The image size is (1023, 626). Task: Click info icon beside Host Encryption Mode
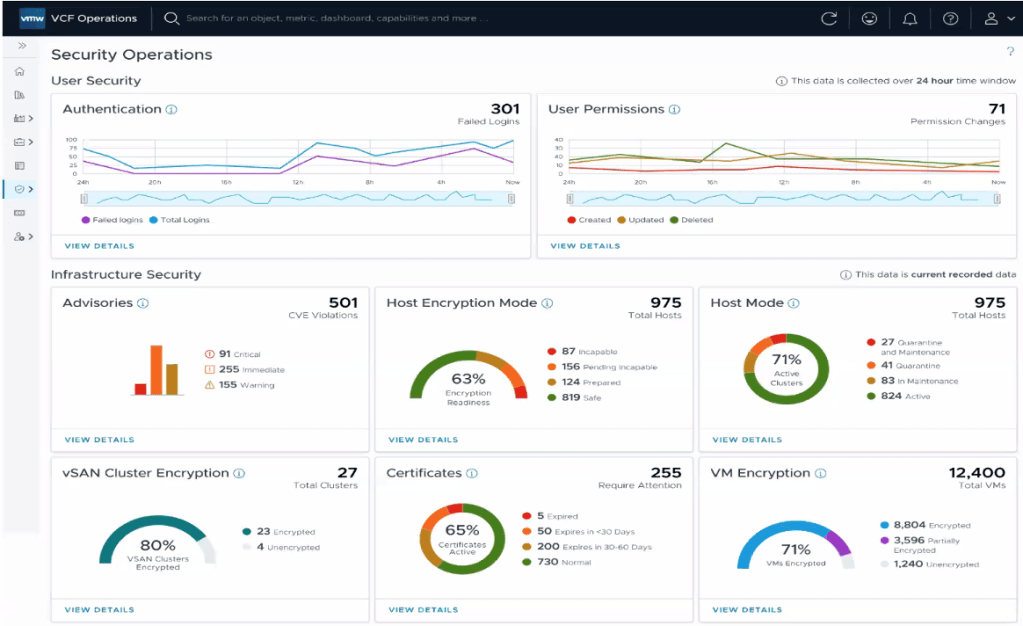[x=547, y=303]
